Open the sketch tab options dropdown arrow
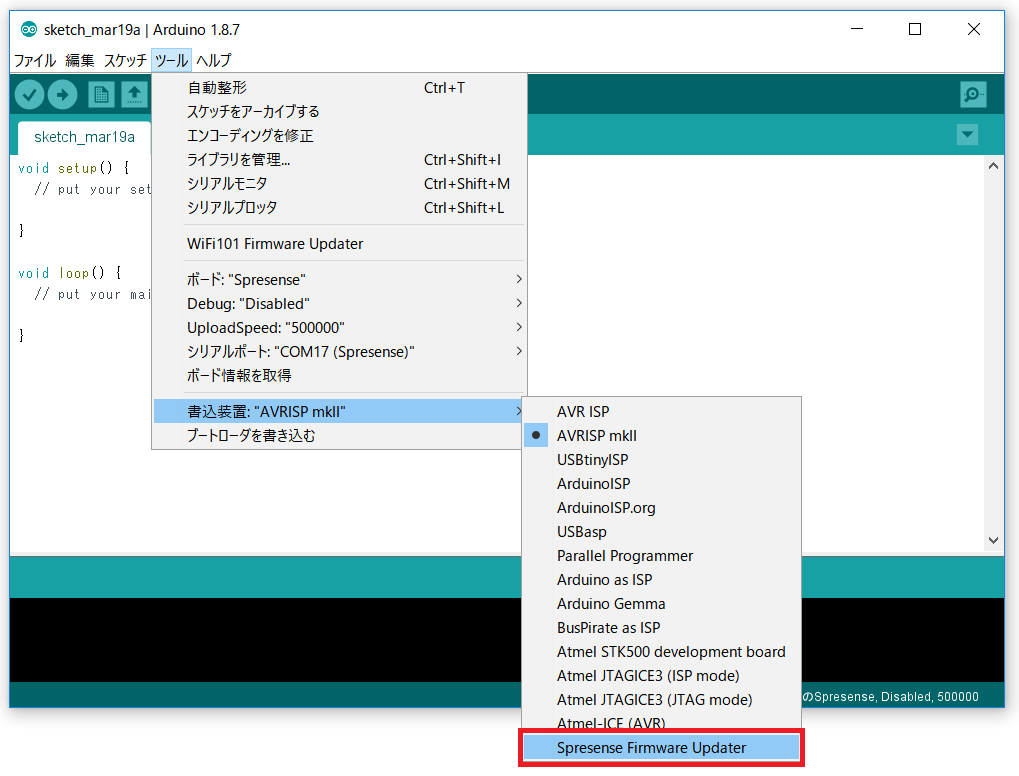This screenshot has height=776, width=1019. click(966, 134)
